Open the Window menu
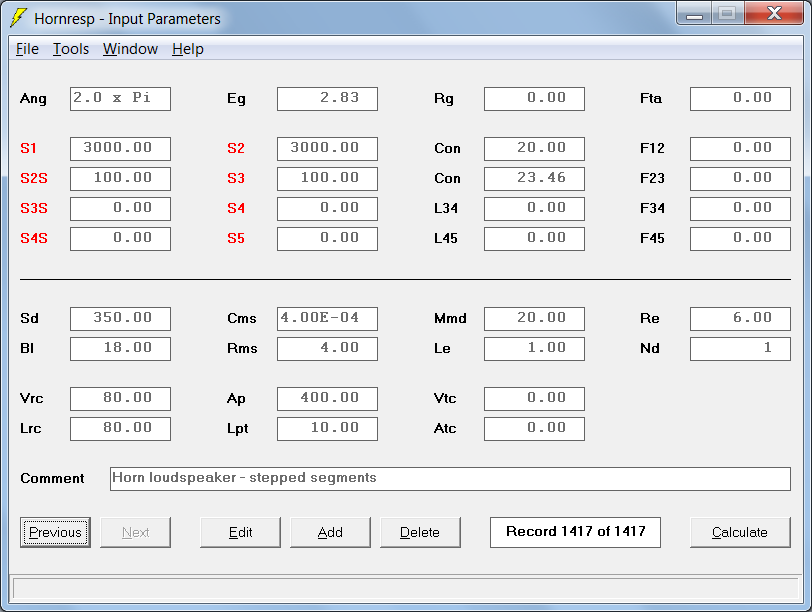Viewport: 812px width, 612px height. [130, 49]
